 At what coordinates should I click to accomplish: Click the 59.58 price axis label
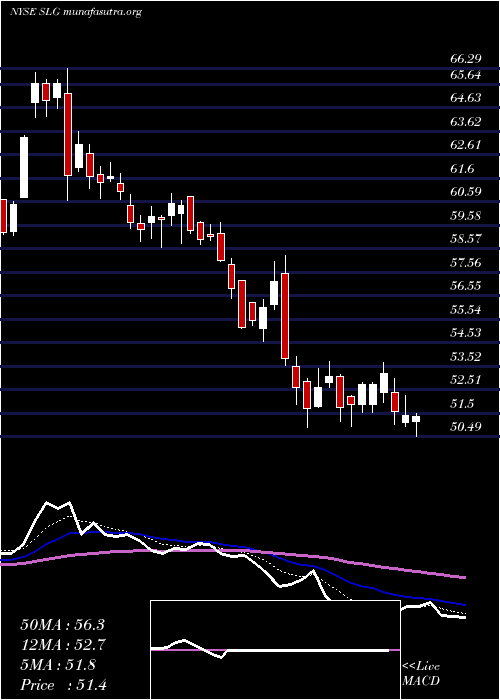coord(465,216)
